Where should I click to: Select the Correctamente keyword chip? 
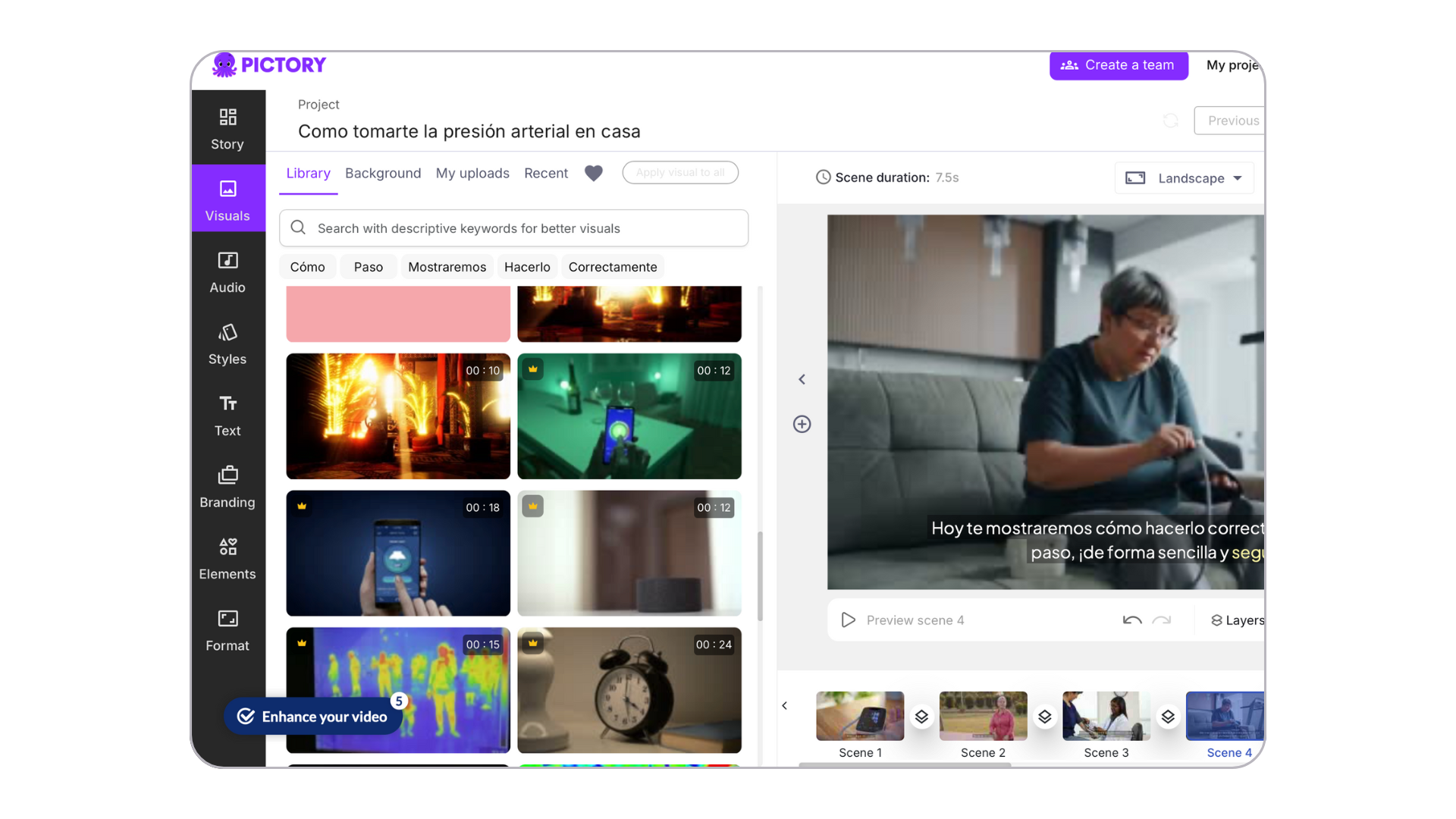coord(613,267)
